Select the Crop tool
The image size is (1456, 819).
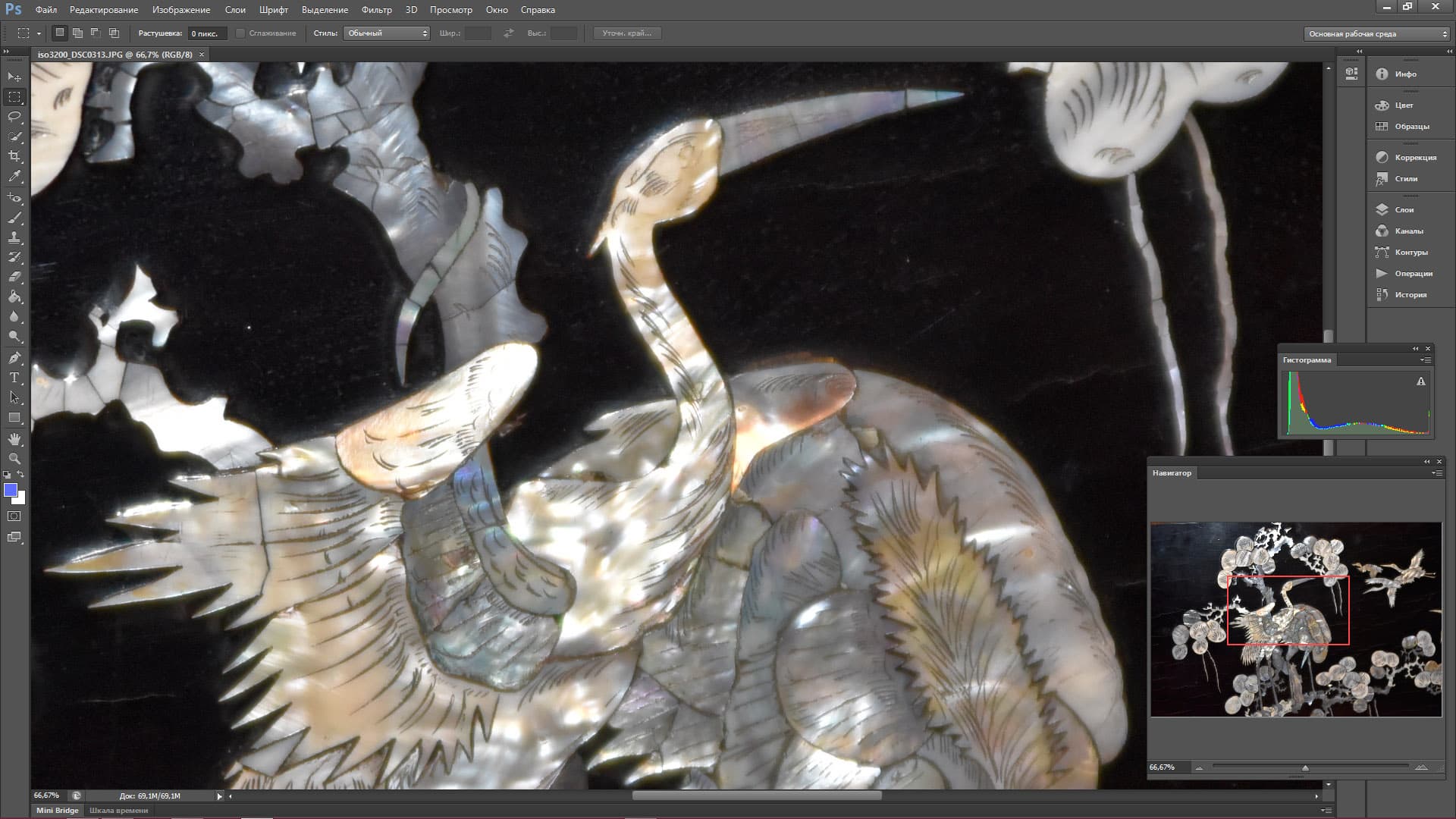[14, 156]
